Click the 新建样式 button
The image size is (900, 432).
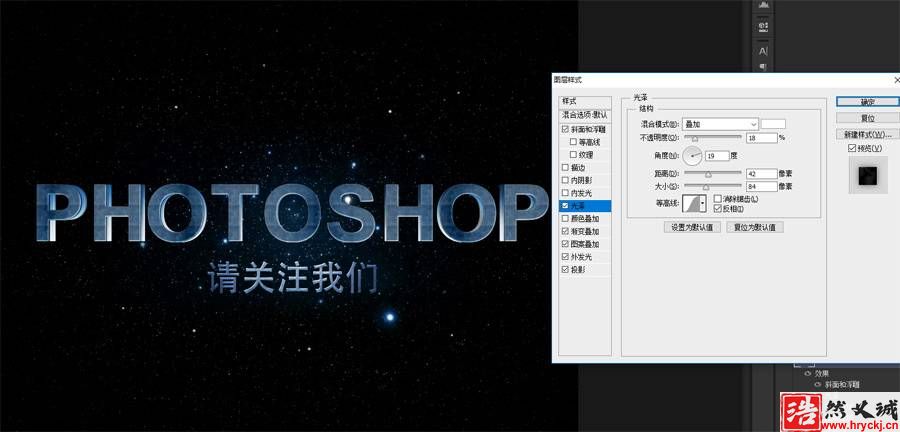(867, 134)
